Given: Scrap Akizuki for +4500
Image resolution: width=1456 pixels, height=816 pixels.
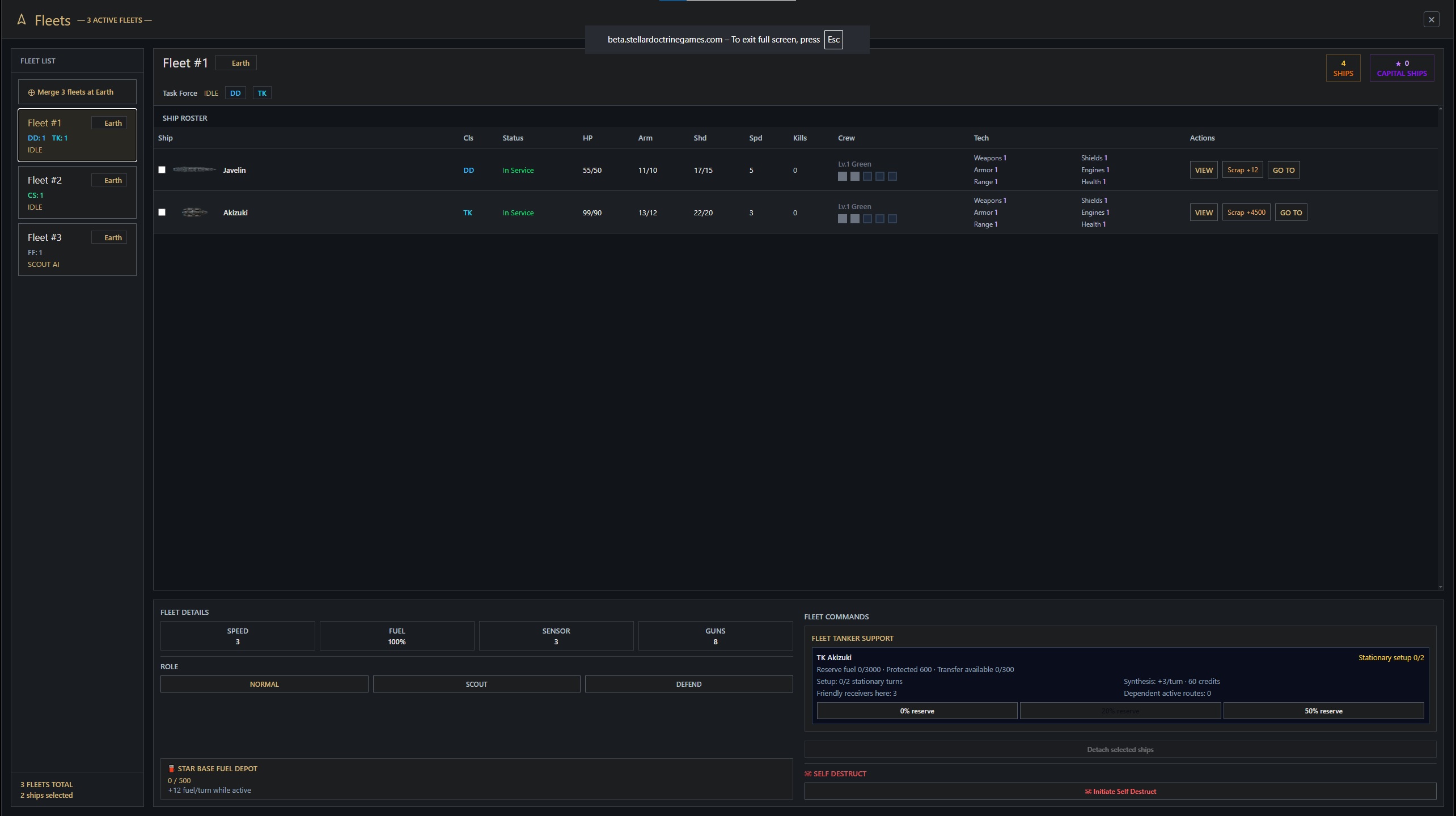Looking at the screenshot, I should coord(1246,212).
